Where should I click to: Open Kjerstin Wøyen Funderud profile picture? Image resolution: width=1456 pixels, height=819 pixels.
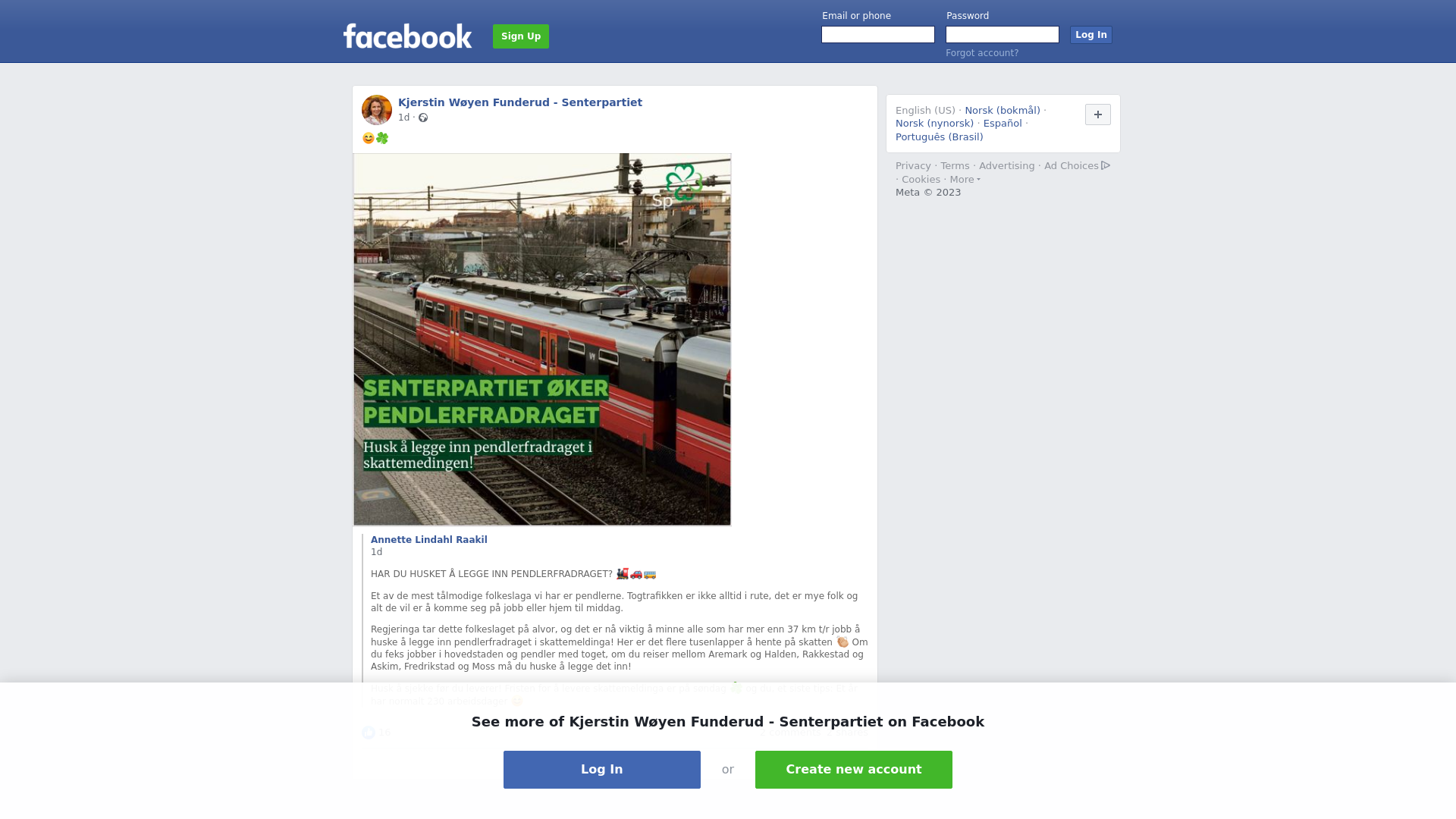tap(377, 110)
